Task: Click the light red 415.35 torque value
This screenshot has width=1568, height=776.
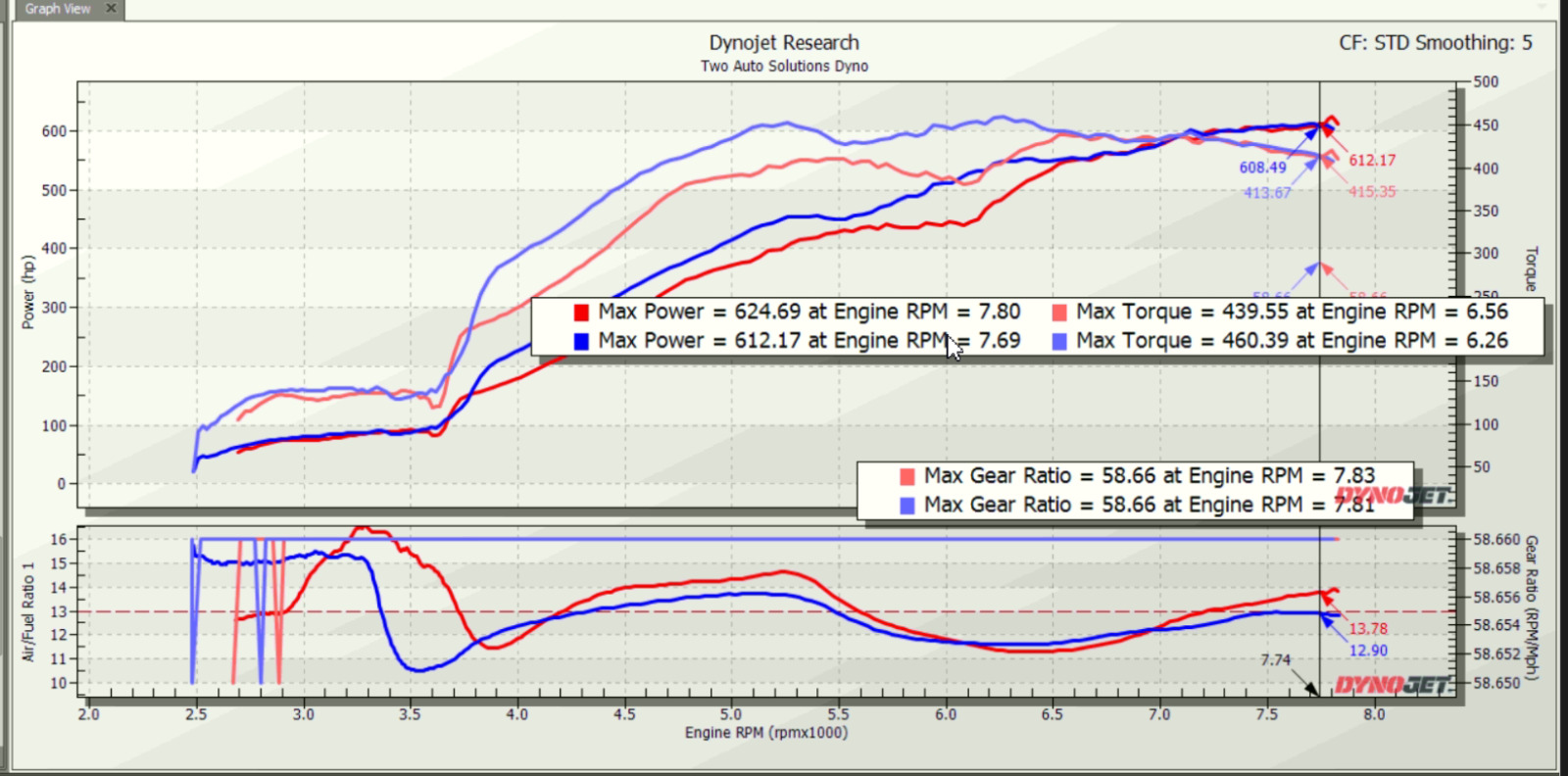Action: [x=1372, y=192]
